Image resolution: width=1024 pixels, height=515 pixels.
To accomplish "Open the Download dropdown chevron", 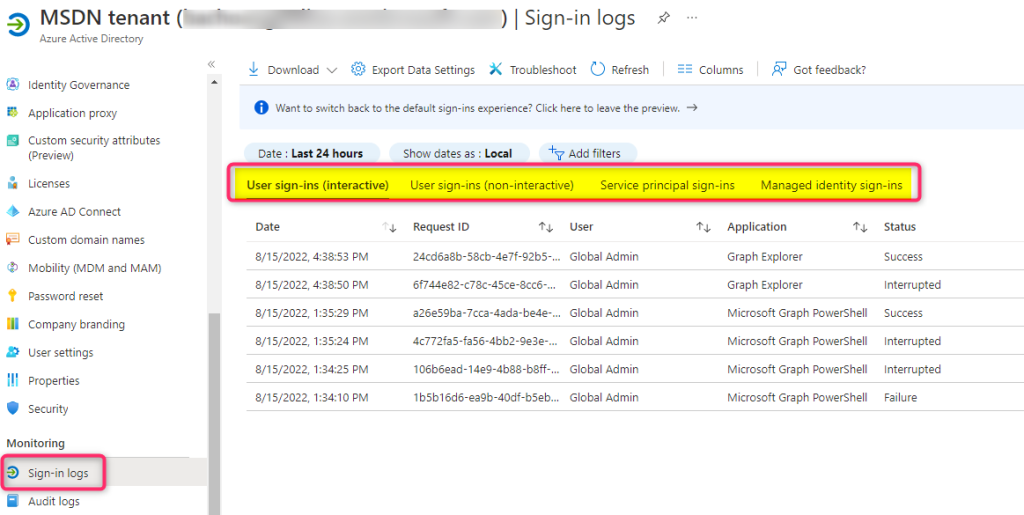I will (x=332, y=70).
